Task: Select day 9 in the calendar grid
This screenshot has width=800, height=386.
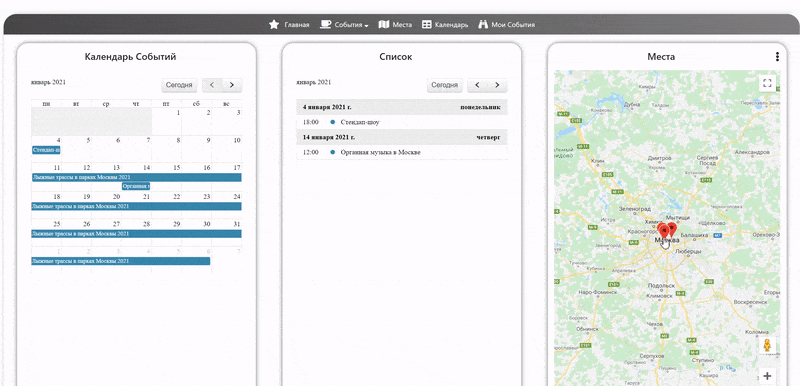Action: [208, 140]
